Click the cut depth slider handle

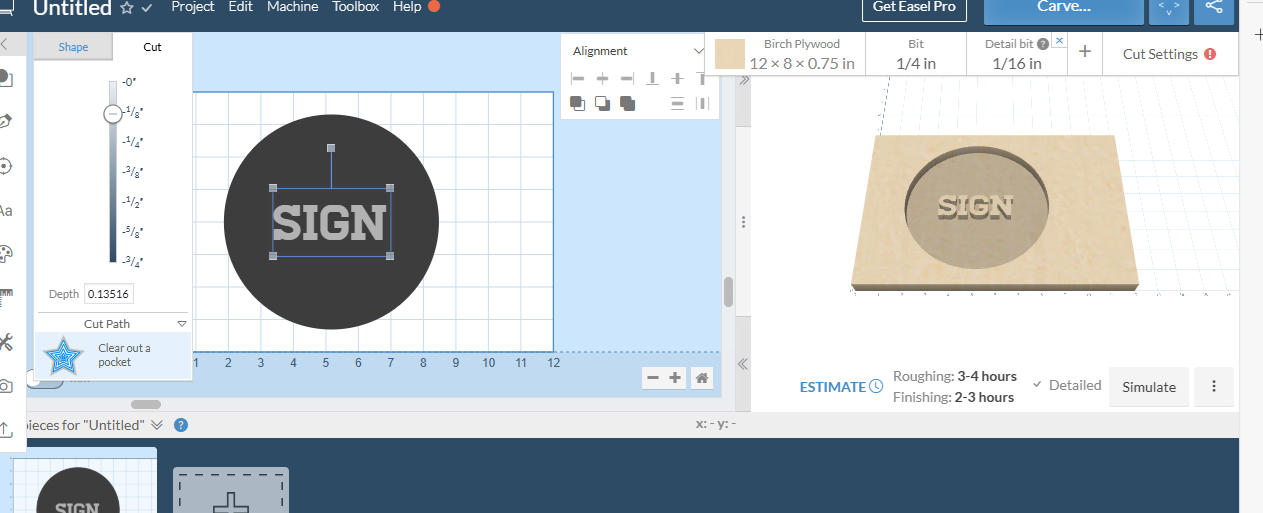(x=112, y=114)
